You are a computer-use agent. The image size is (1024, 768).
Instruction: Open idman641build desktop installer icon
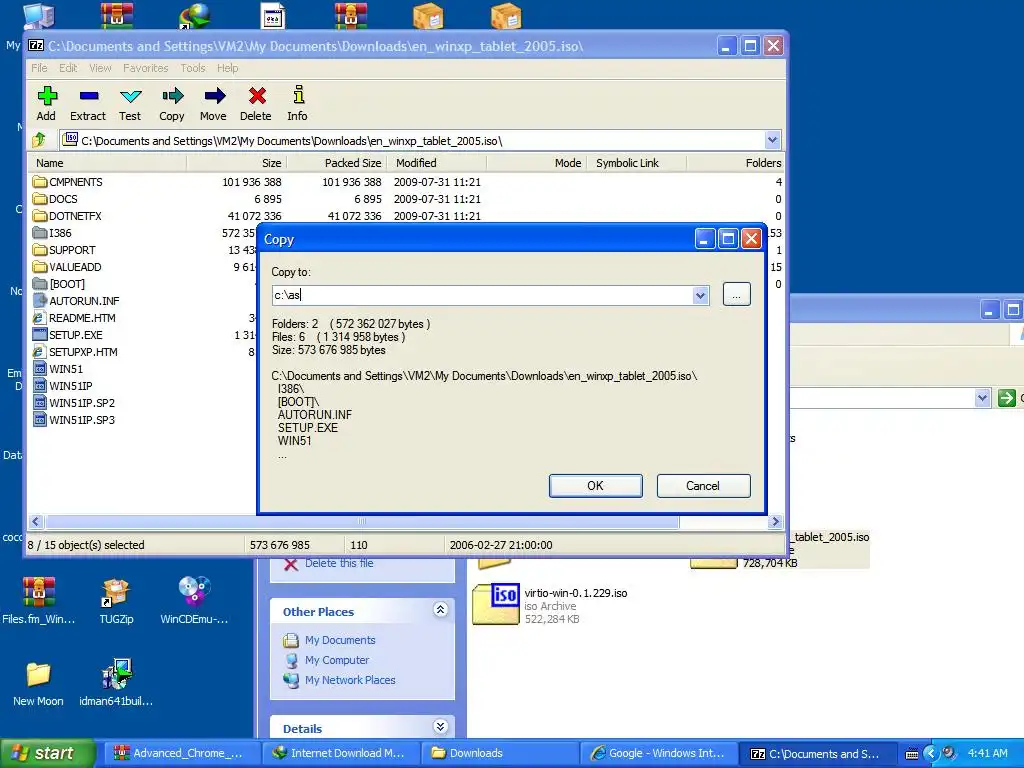(116, 682)
